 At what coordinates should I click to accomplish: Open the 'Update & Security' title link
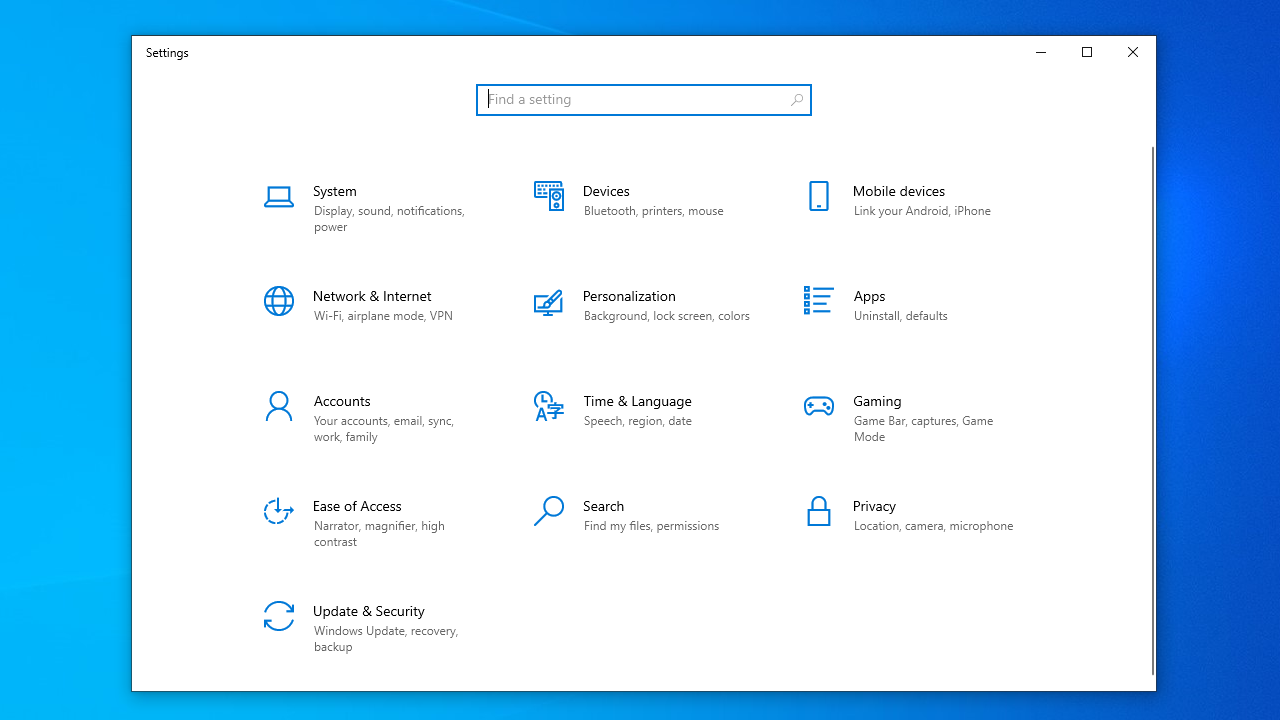368,611
